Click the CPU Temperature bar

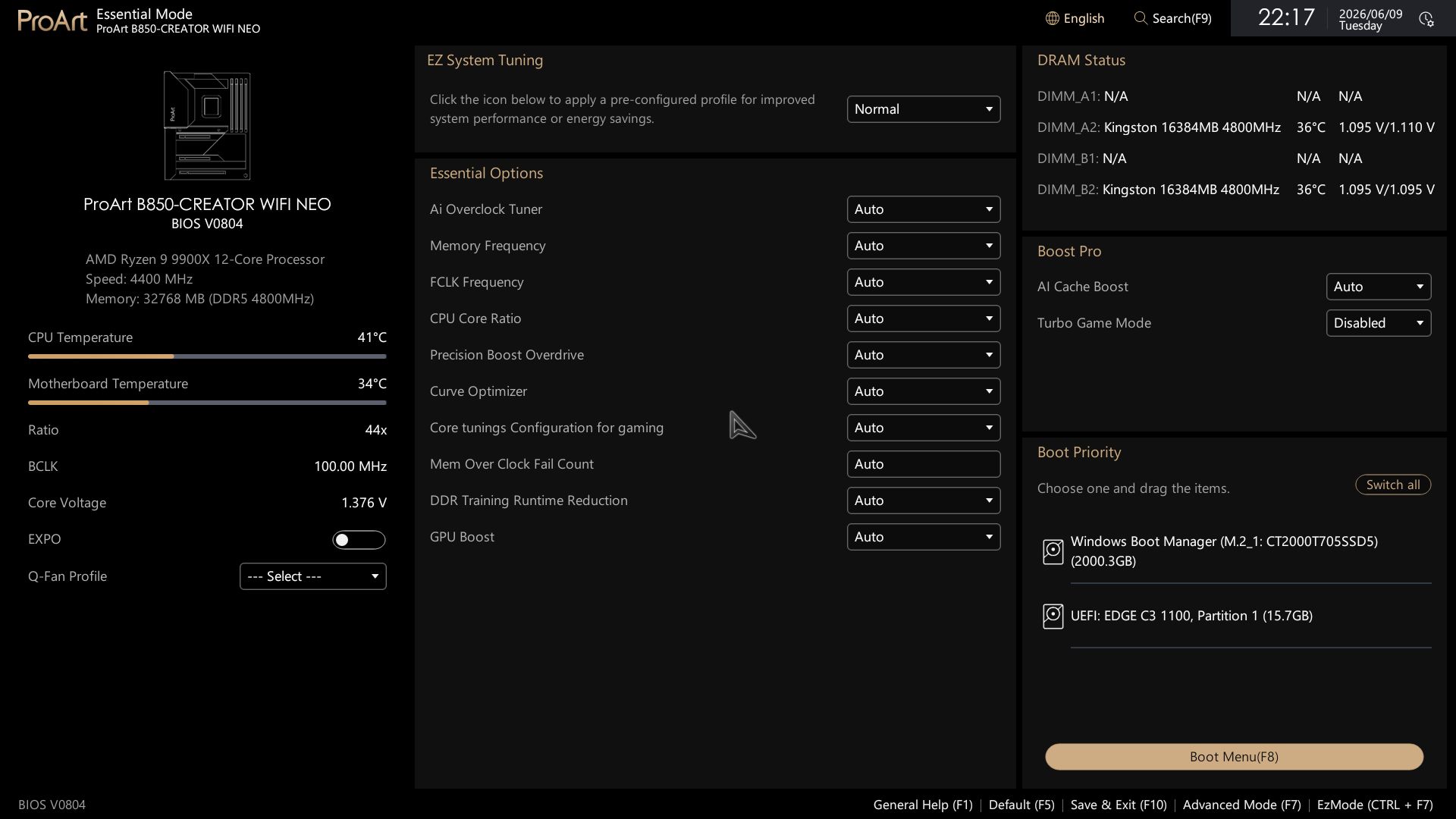pos(207,356)
